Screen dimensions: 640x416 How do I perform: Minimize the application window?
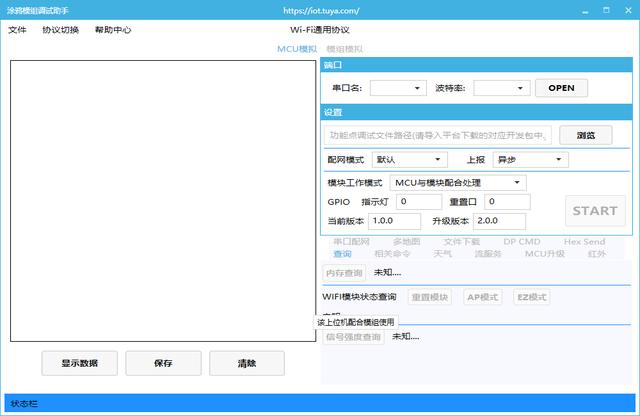[585, 11]
